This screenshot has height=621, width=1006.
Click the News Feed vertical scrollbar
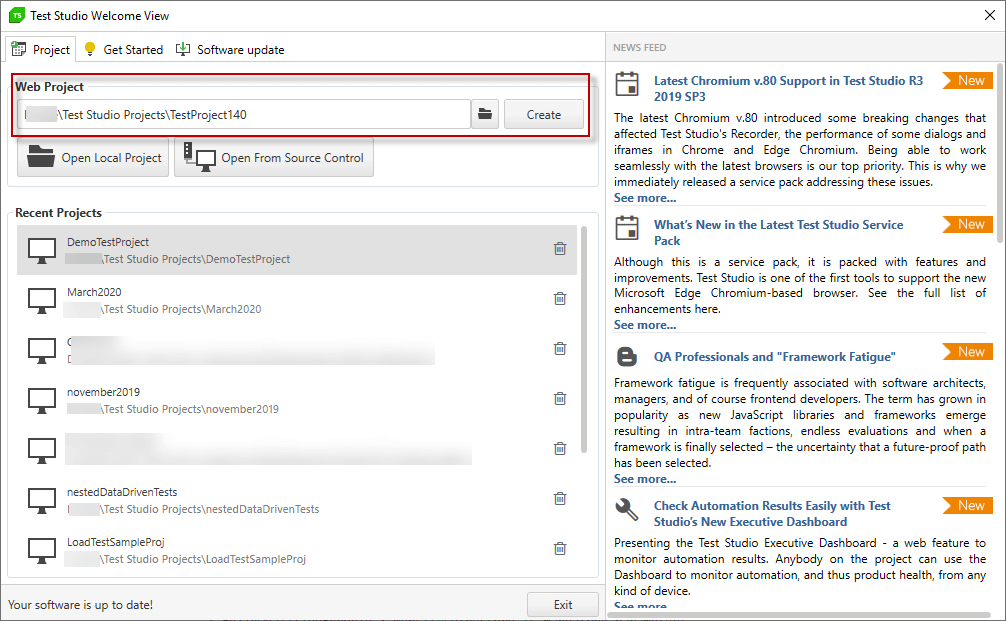point(1000,153)
